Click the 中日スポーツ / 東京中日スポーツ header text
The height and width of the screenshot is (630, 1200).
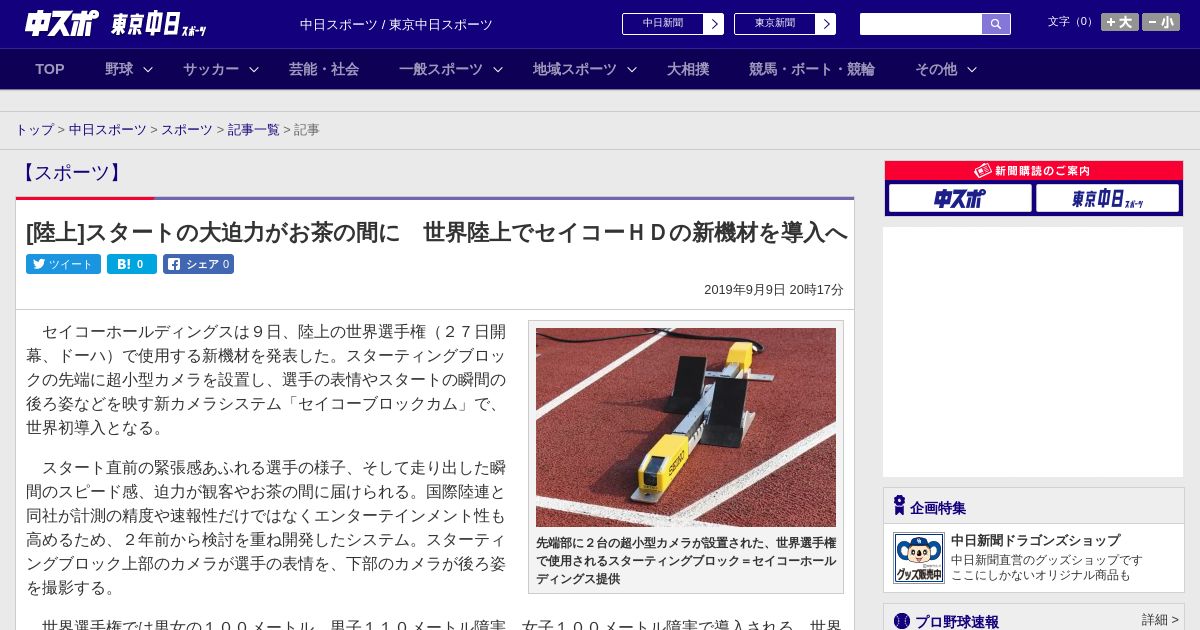396,24
